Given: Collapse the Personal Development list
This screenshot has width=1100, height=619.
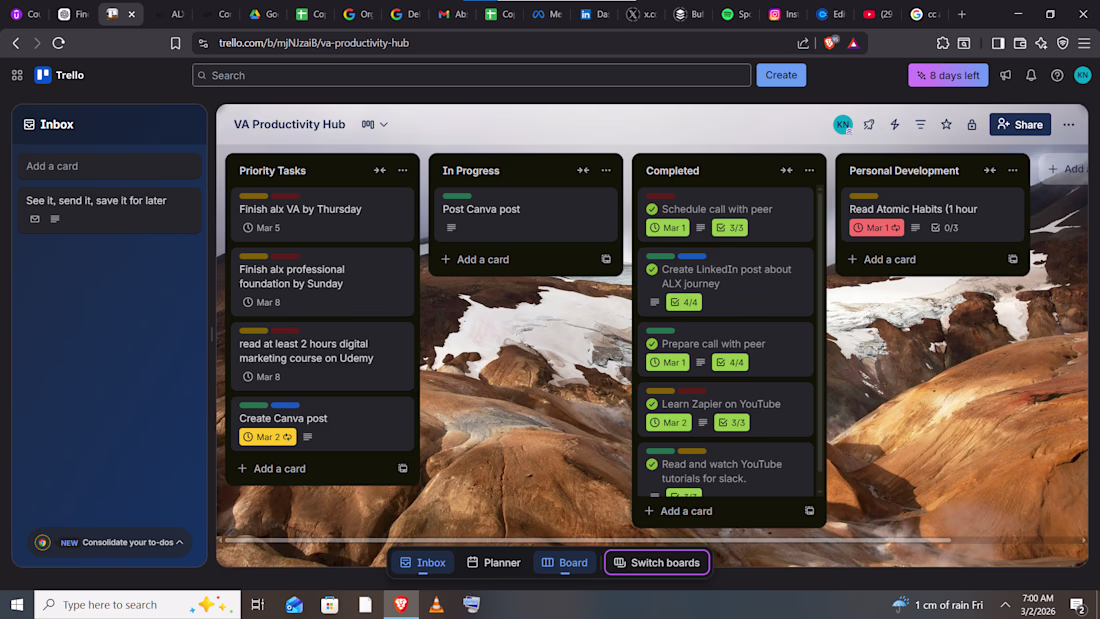Looking at the screenshot, I should click(990, 171).
